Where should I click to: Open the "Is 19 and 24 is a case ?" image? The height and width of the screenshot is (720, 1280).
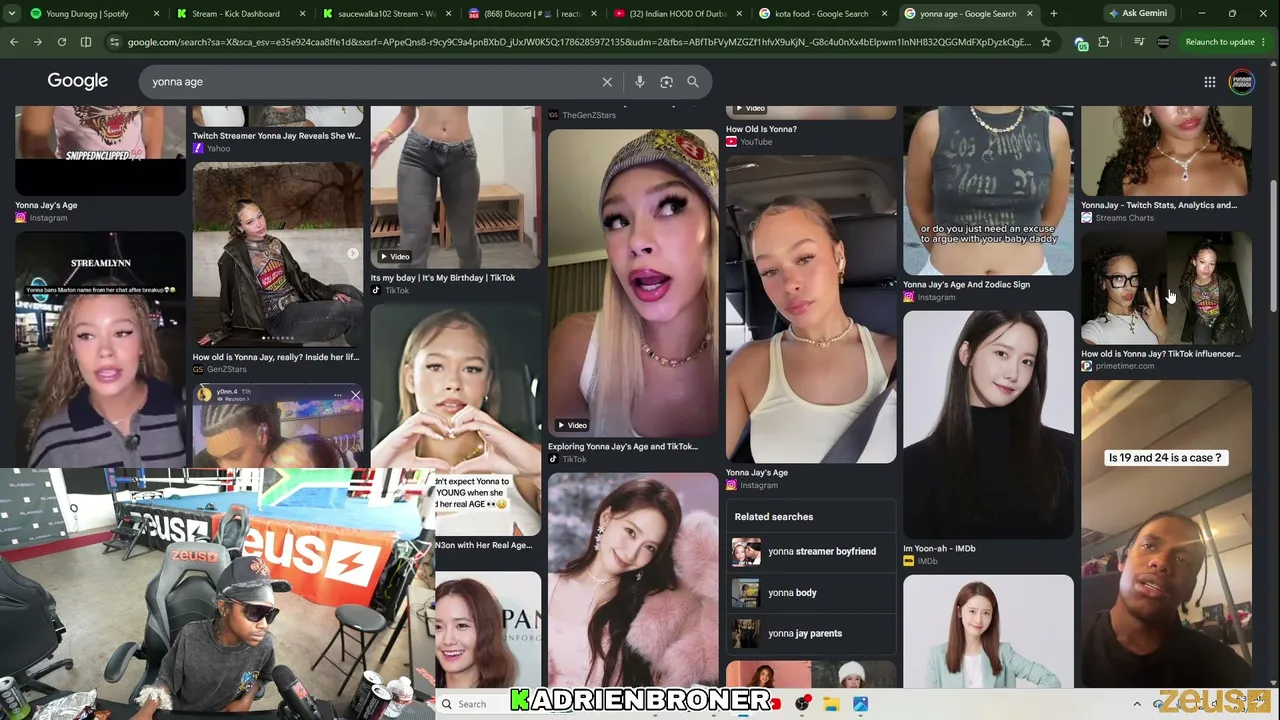point(1166,533)
